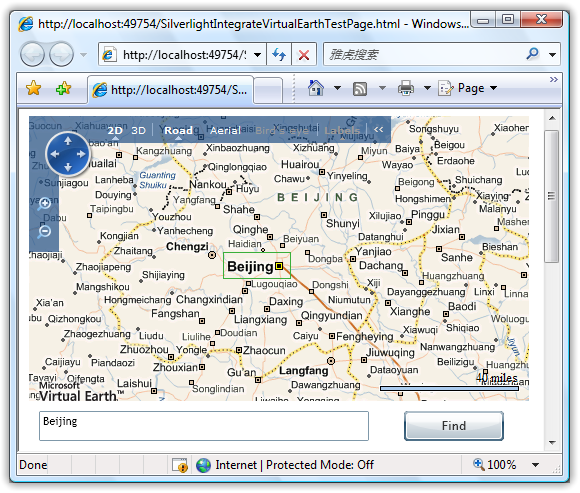The width and height of the screenshot is (580, 493).
Task: Toggle map Labels option
Action: click(342, 131)
